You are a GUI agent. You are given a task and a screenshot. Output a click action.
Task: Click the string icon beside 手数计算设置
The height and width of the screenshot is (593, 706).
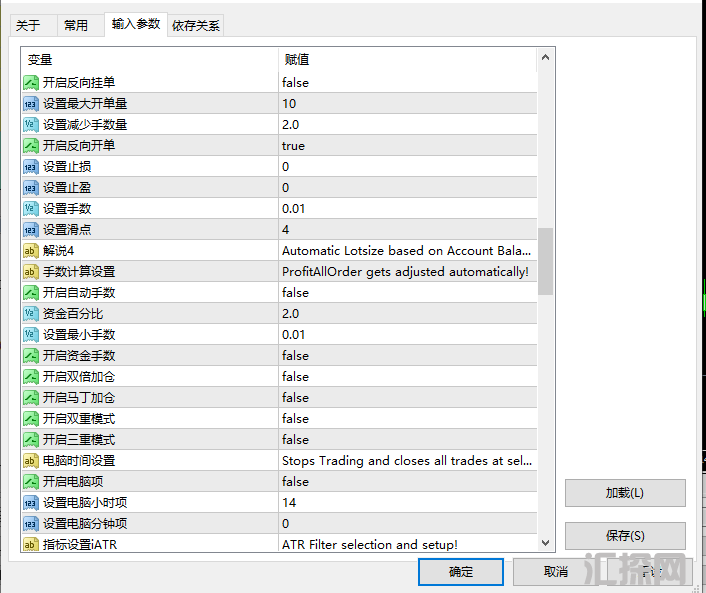point(31,271)
